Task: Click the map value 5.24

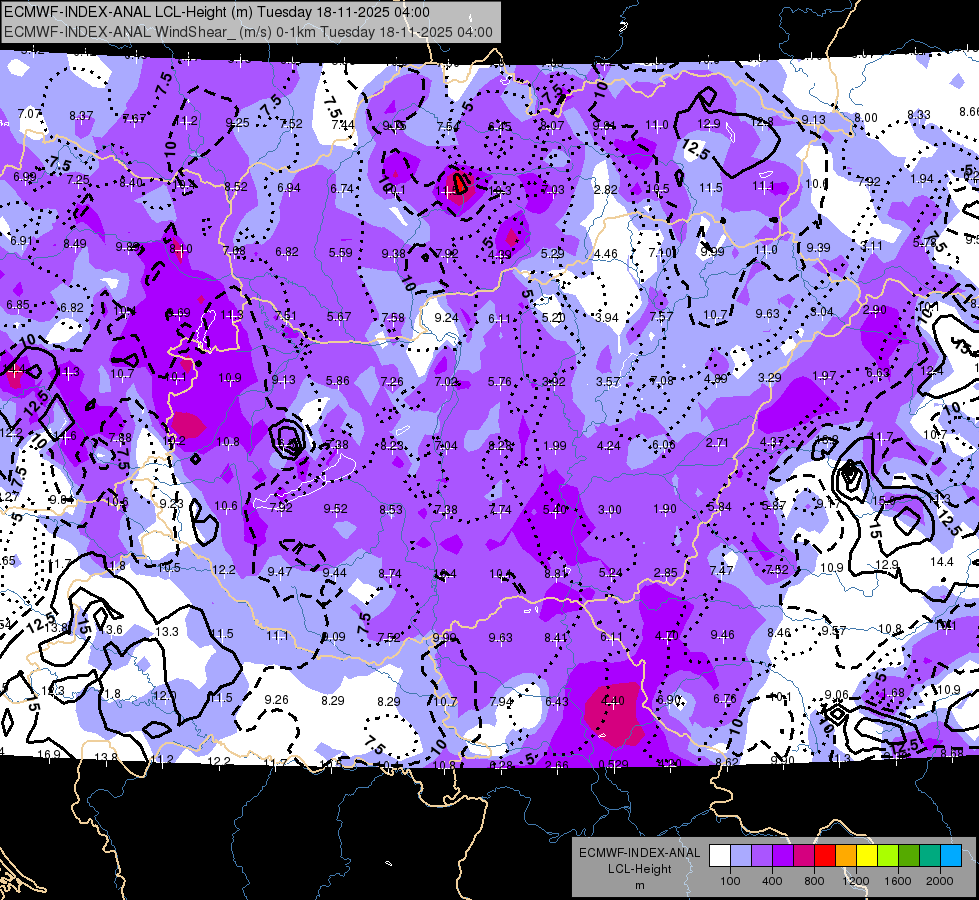Action: [611, 572]
